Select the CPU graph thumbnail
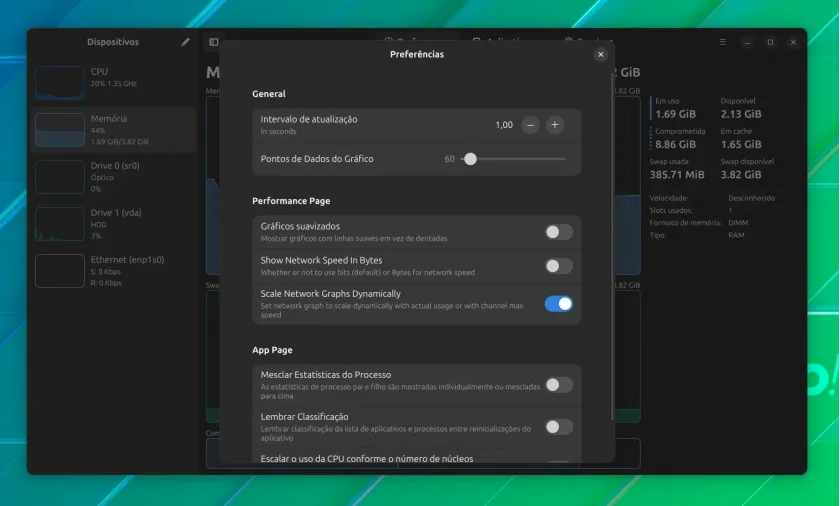 coord(60,82)
